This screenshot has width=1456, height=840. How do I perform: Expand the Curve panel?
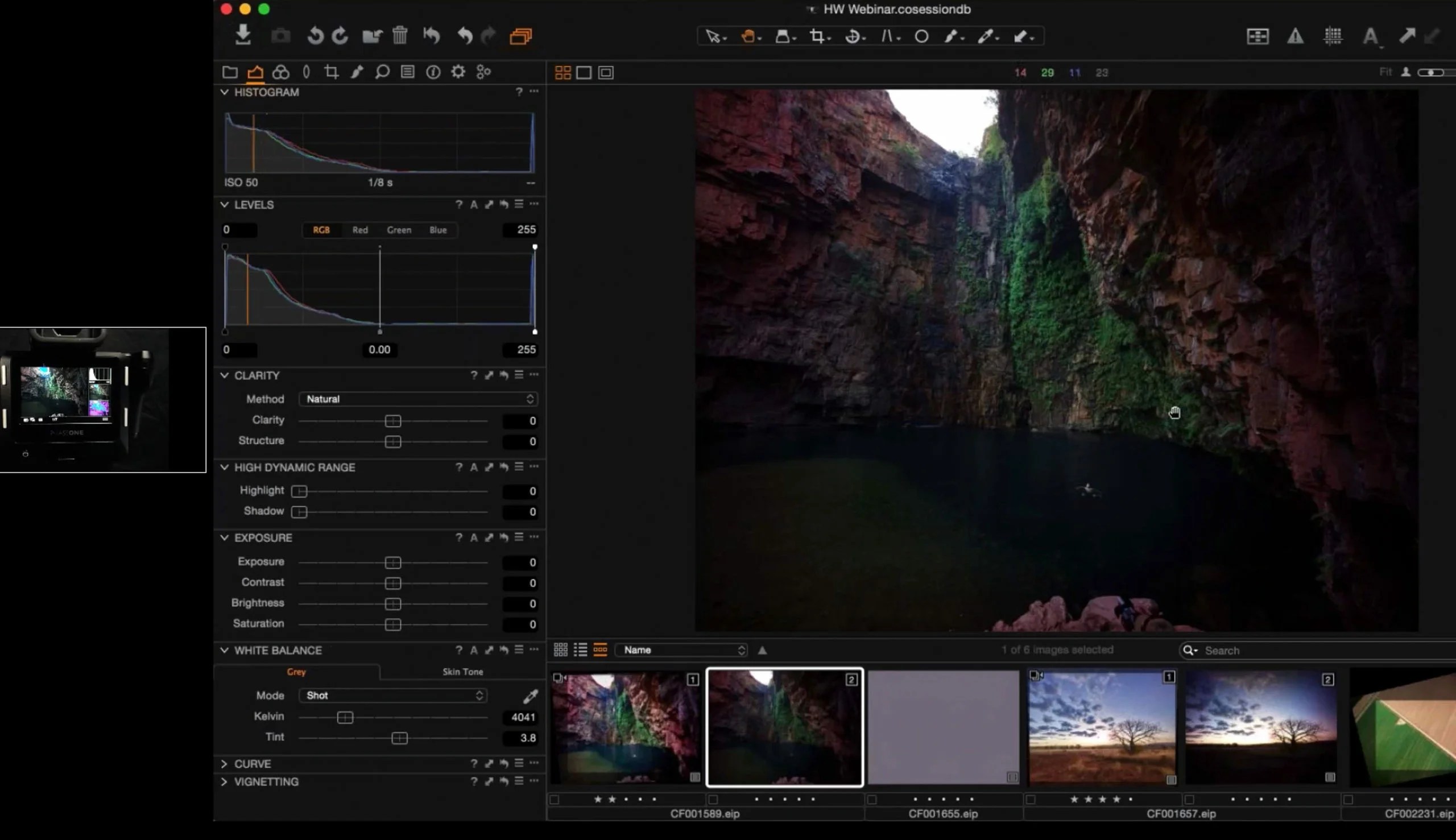pos(225,764)
